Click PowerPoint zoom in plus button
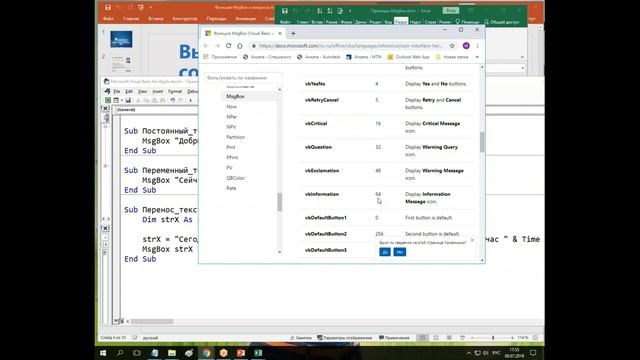Image resolution: width=640 pixels, height=360 pixels. (x=512, y=338)
